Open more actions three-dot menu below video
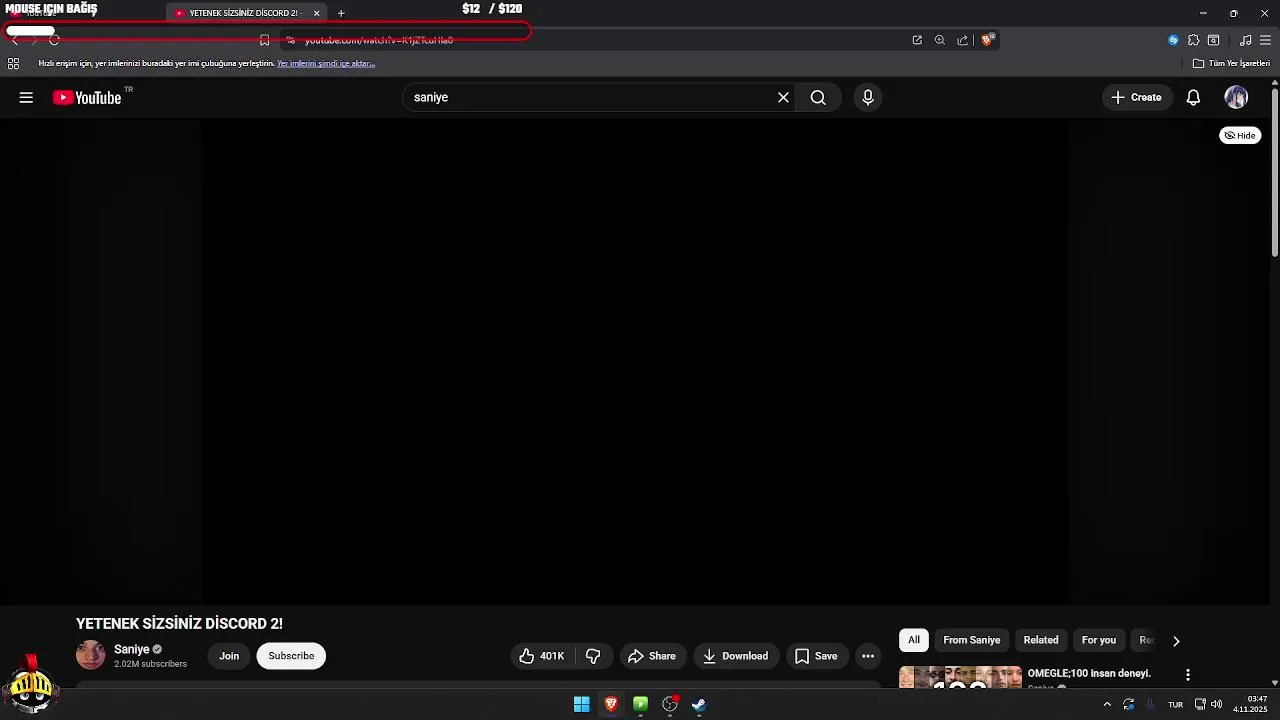 tap(868, 656)
